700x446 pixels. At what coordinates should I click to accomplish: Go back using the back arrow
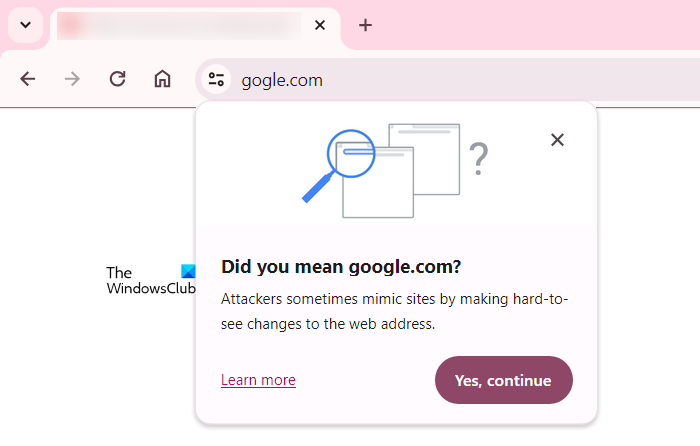click(28, 79)
